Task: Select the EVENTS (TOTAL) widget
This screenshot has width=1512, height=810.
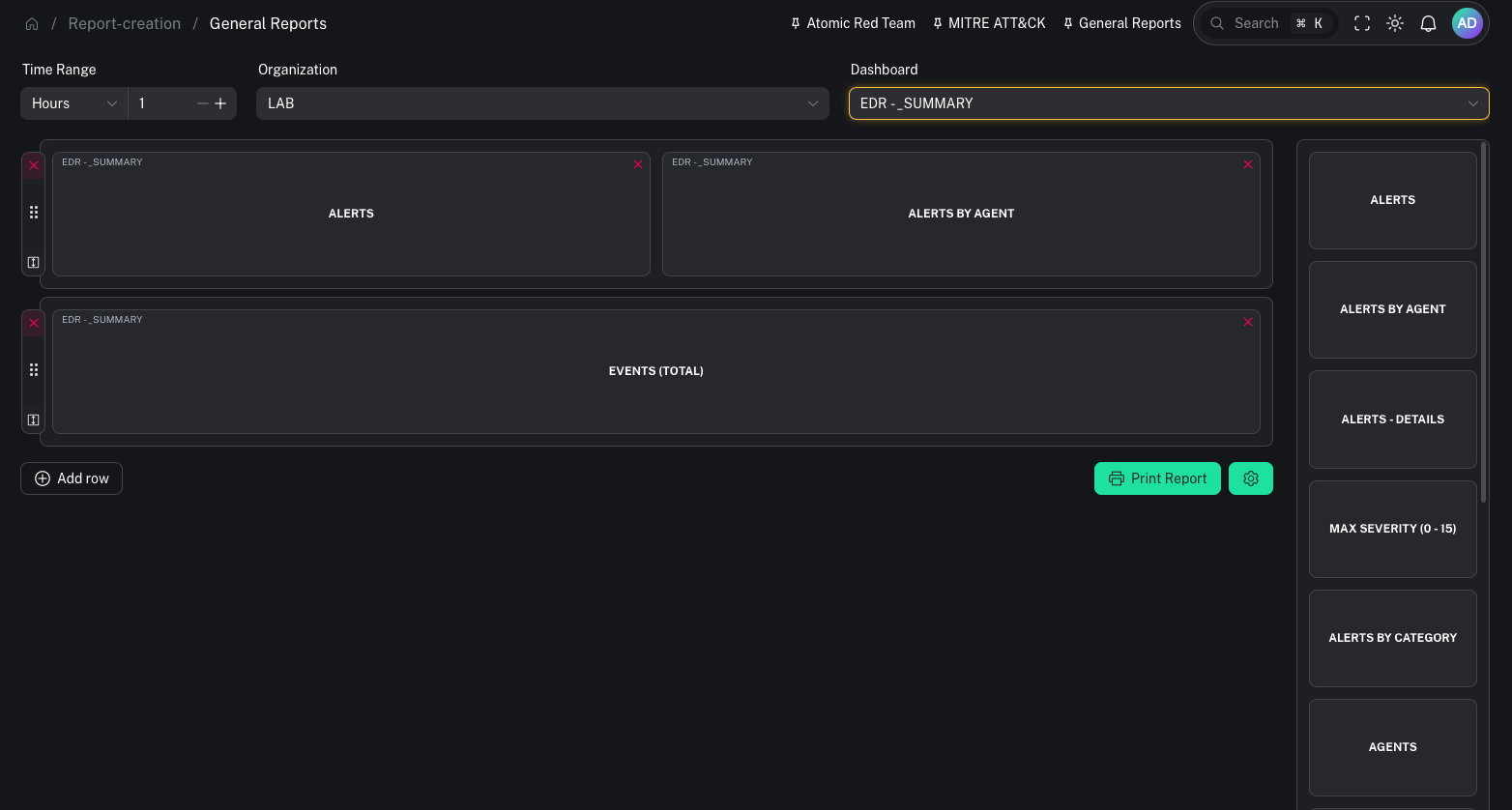Action: pos(656,371)
